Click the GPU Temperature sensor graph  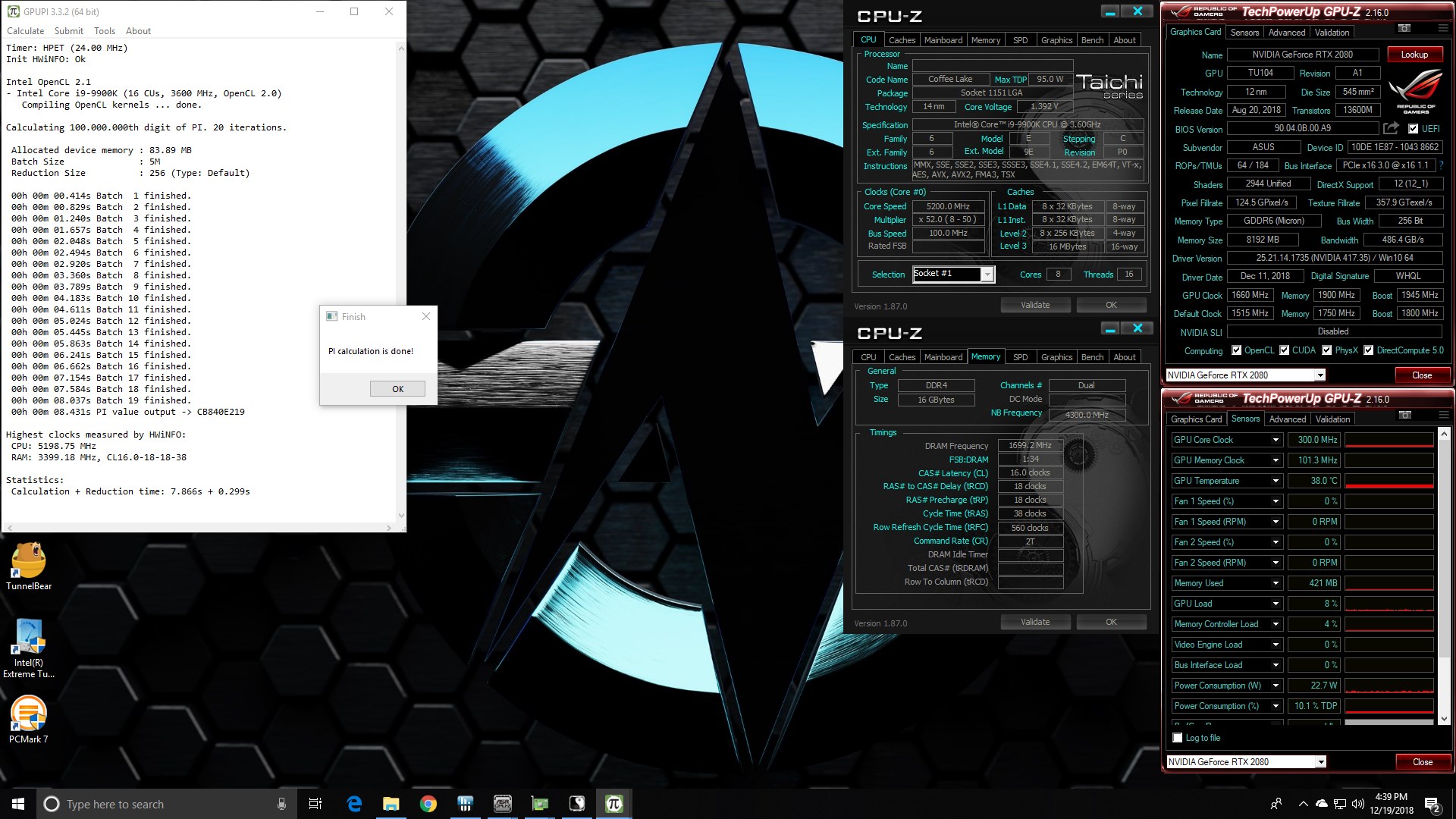coord(1389,481)
